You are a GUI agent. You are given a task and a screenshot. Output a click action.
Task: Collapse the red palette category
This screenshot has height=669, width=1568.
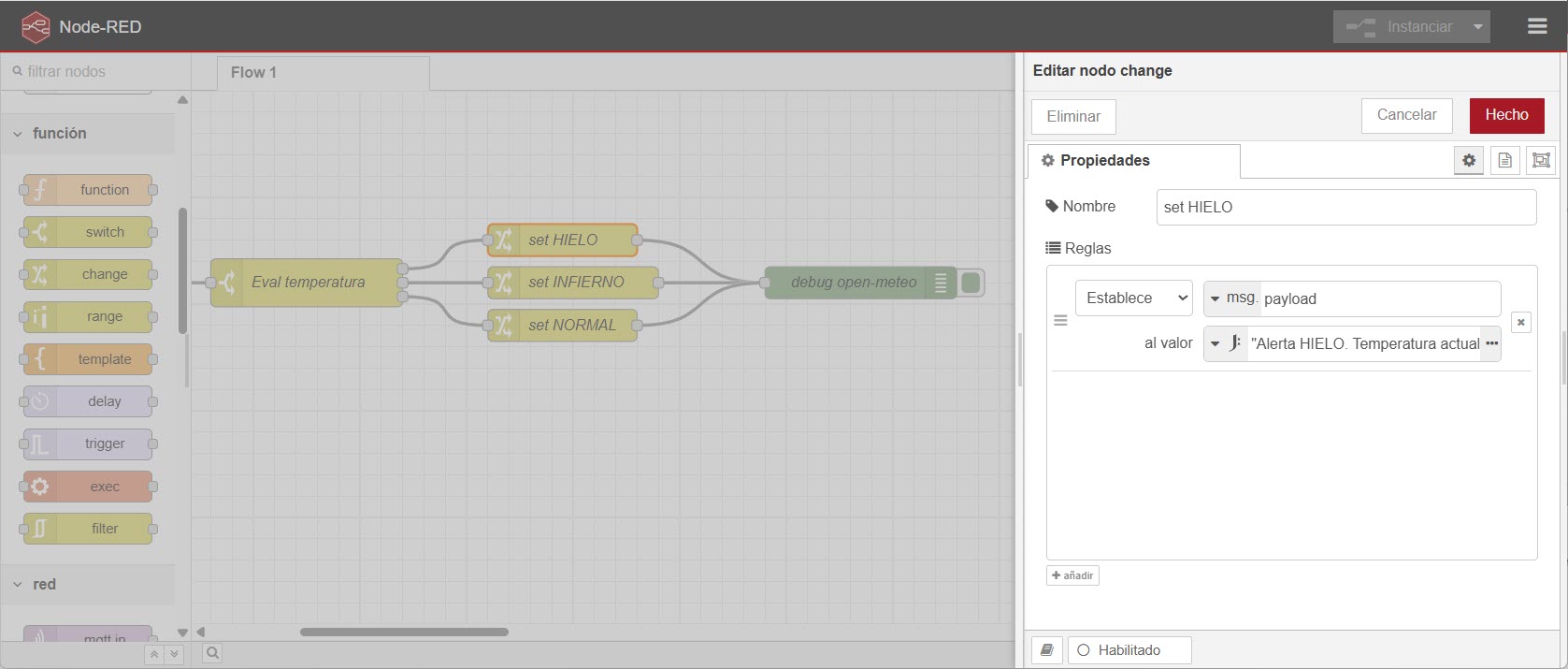(88, 584)
